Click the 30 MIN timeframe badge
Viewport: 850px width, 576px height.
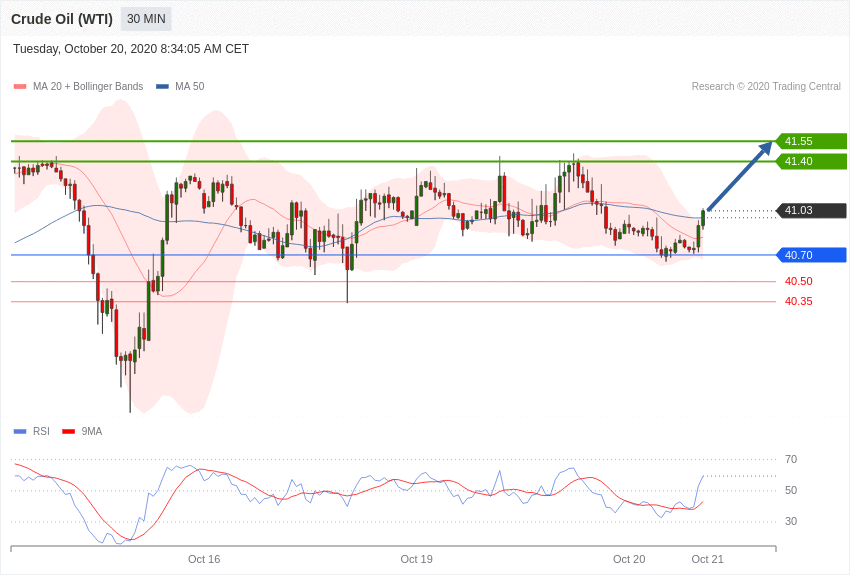(x=146, y=19)
